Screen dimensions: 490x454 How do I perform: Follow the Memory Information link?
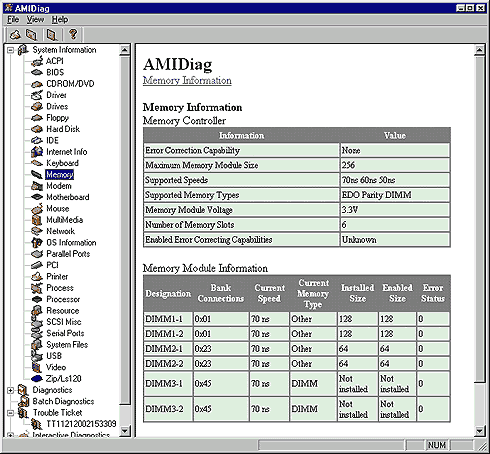(x=187, y=81)
